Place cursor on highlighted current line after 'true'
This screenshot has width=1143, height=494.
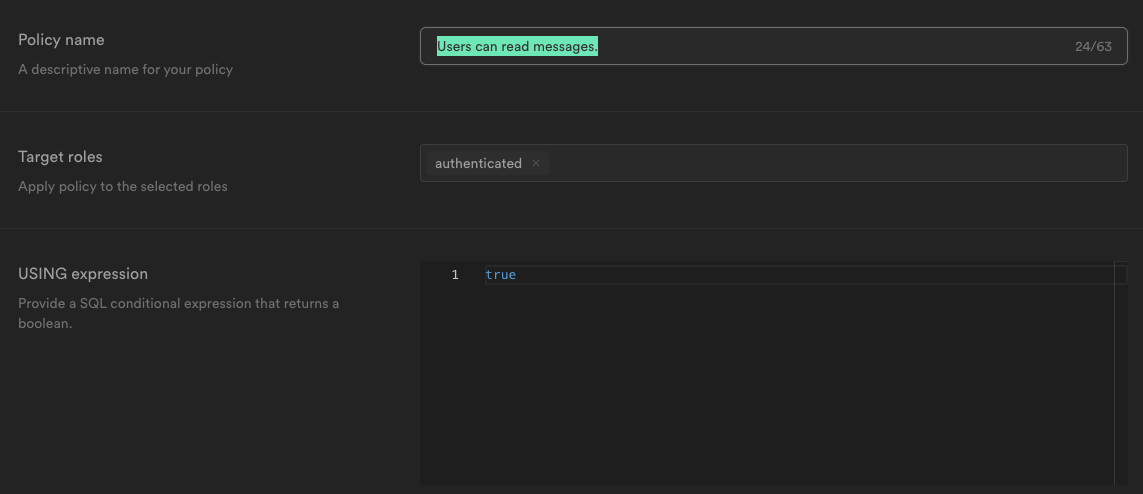[x=816, y=275]
